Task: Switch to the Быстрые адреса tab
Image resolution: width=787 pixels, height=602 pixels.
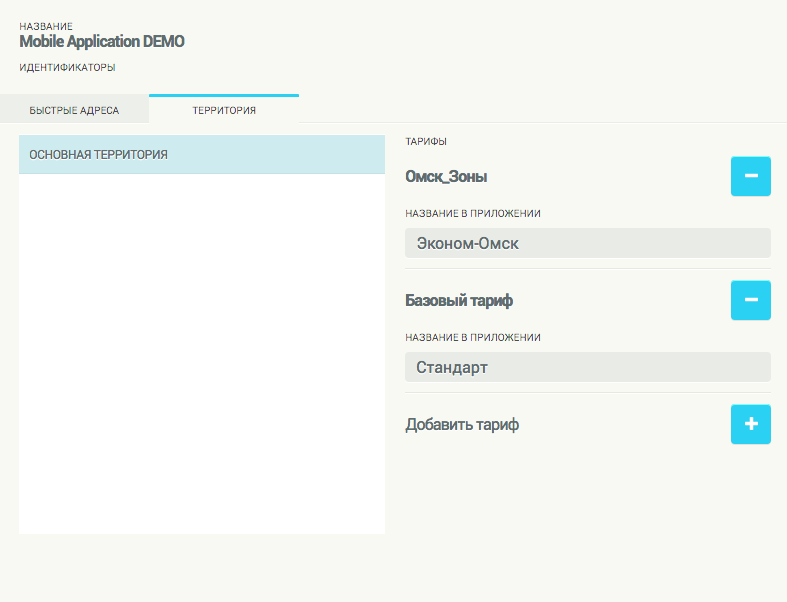Action: [x=74, y=110]
